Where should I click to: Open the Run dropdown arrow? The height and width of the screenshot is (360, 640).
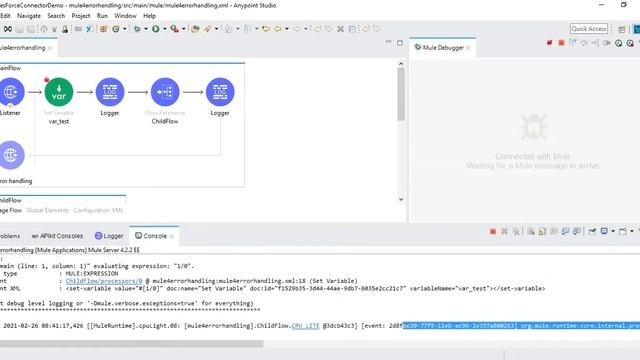point(164,29)
